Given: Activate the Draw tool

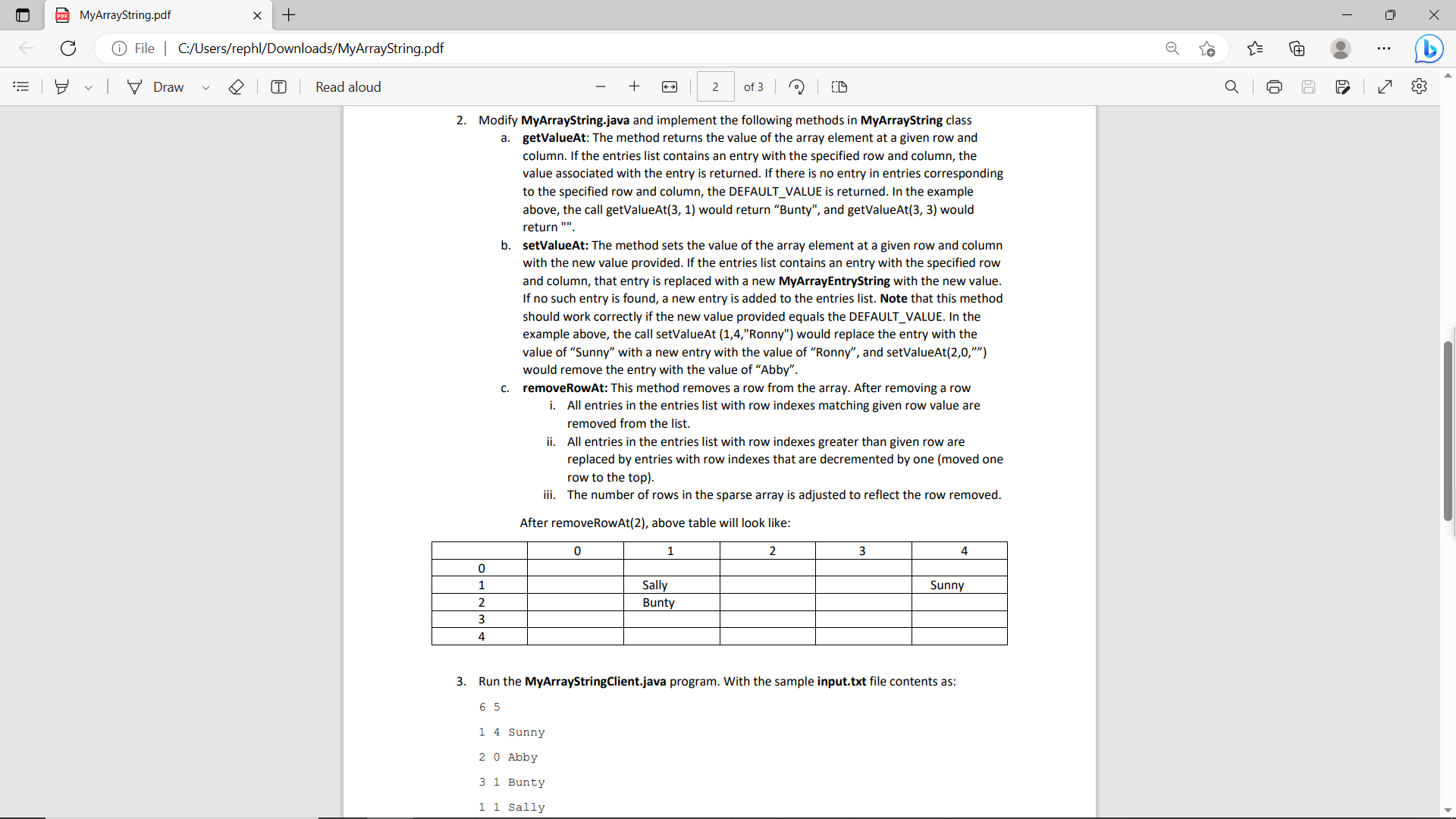Looking at the screenshot, I should coord(155,87).
